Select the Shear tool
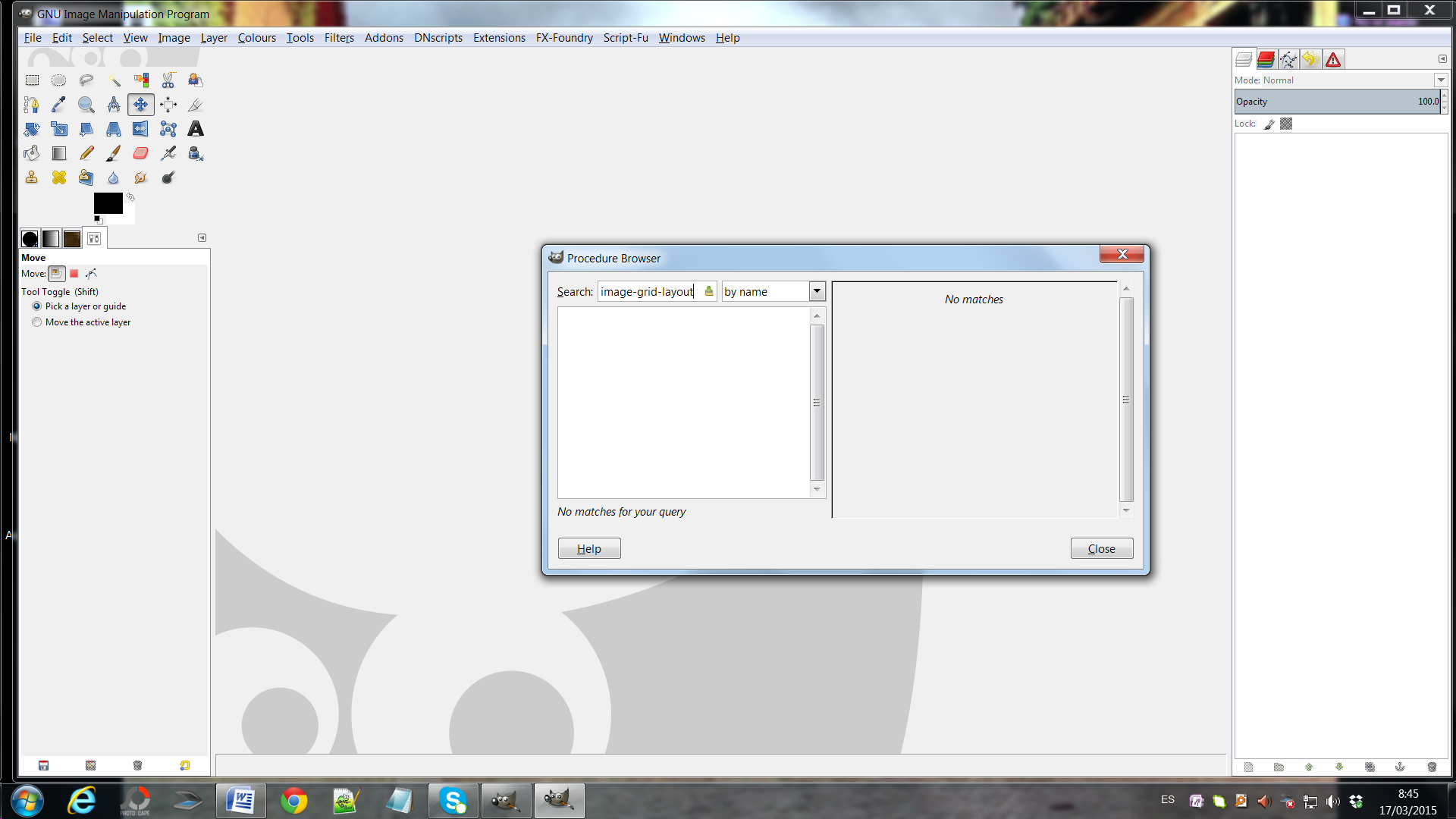The width and height of the screenshot is (1456, 819). [x=86, y=129]
